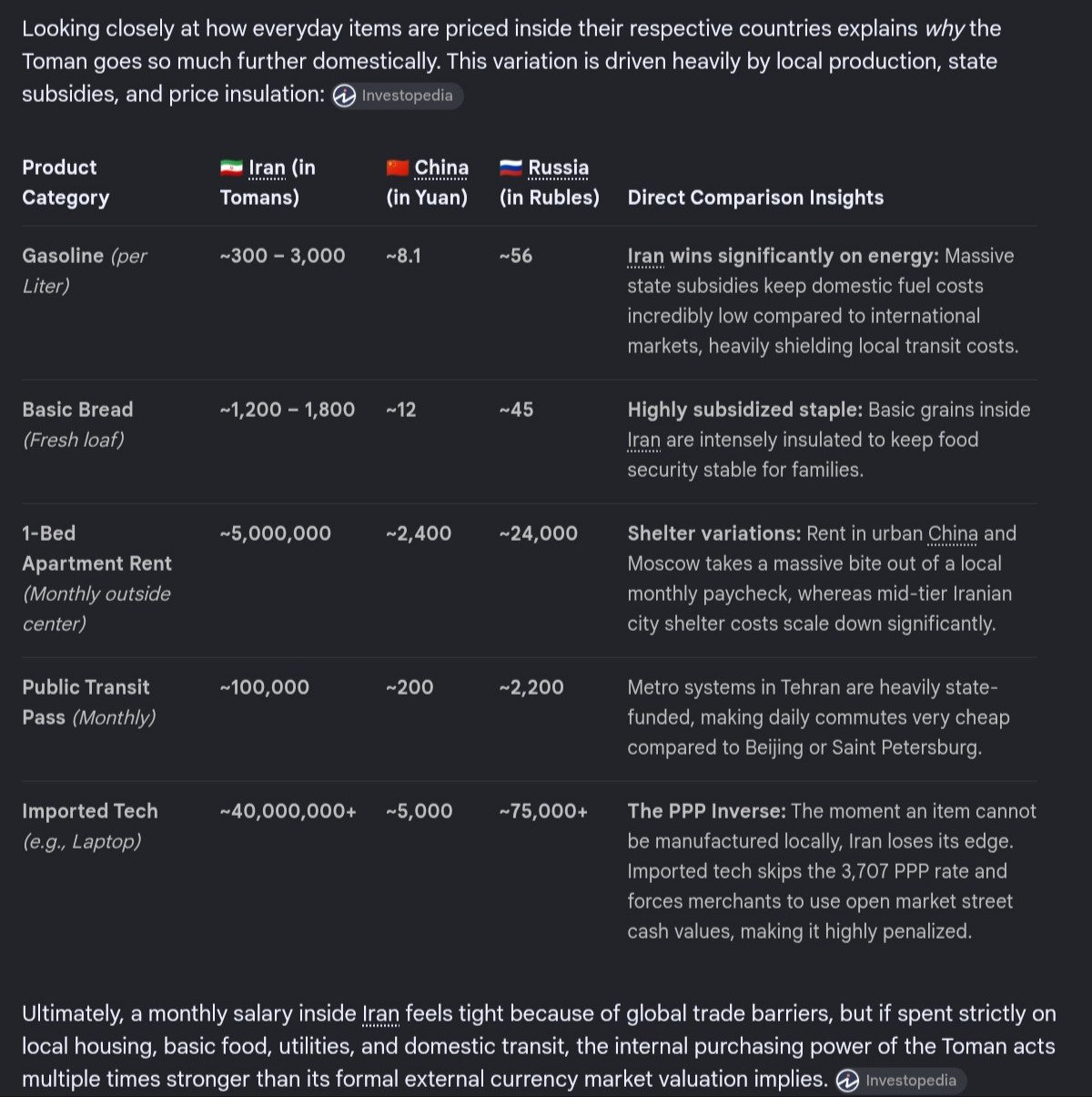This screenshot has width=1092, height=1097.
Task: Click underlined 'China' in Shelter variations insight
Action: tap(953, 533)
